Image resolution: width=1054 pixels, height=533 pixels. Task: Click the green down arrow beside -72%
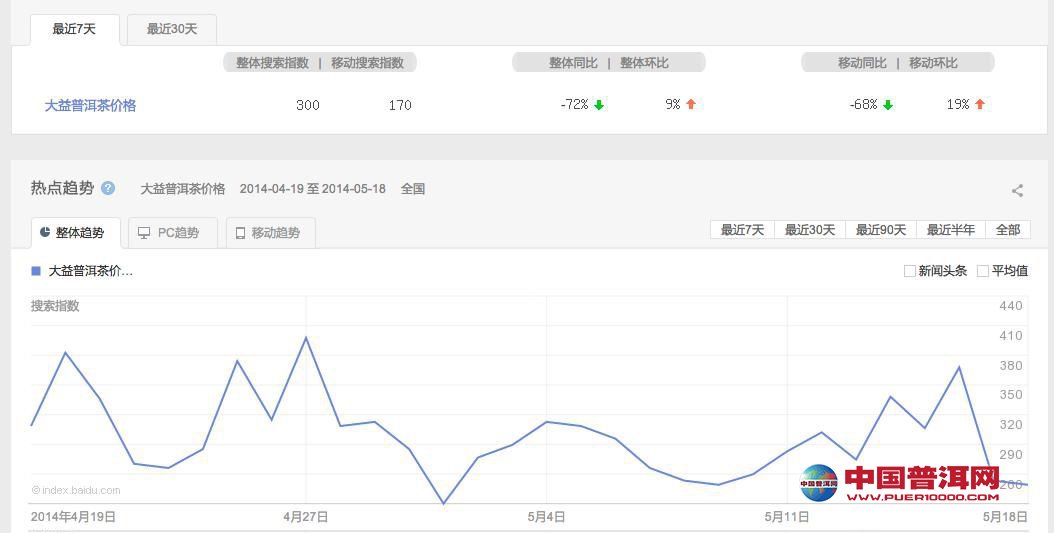pos(599,105)
